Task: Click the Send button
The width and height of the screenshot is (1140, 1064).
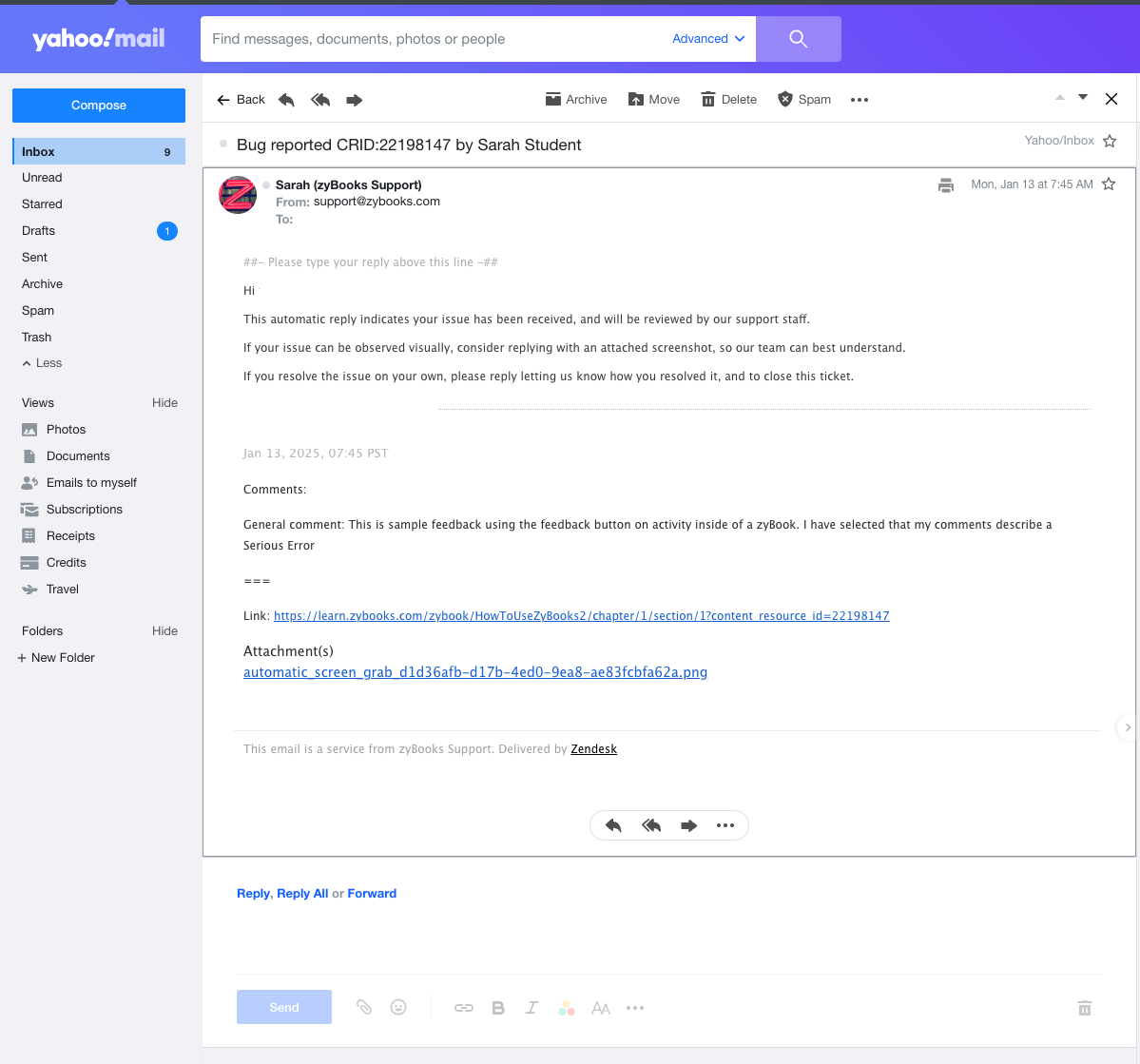Action: (x=284, y=1007)
